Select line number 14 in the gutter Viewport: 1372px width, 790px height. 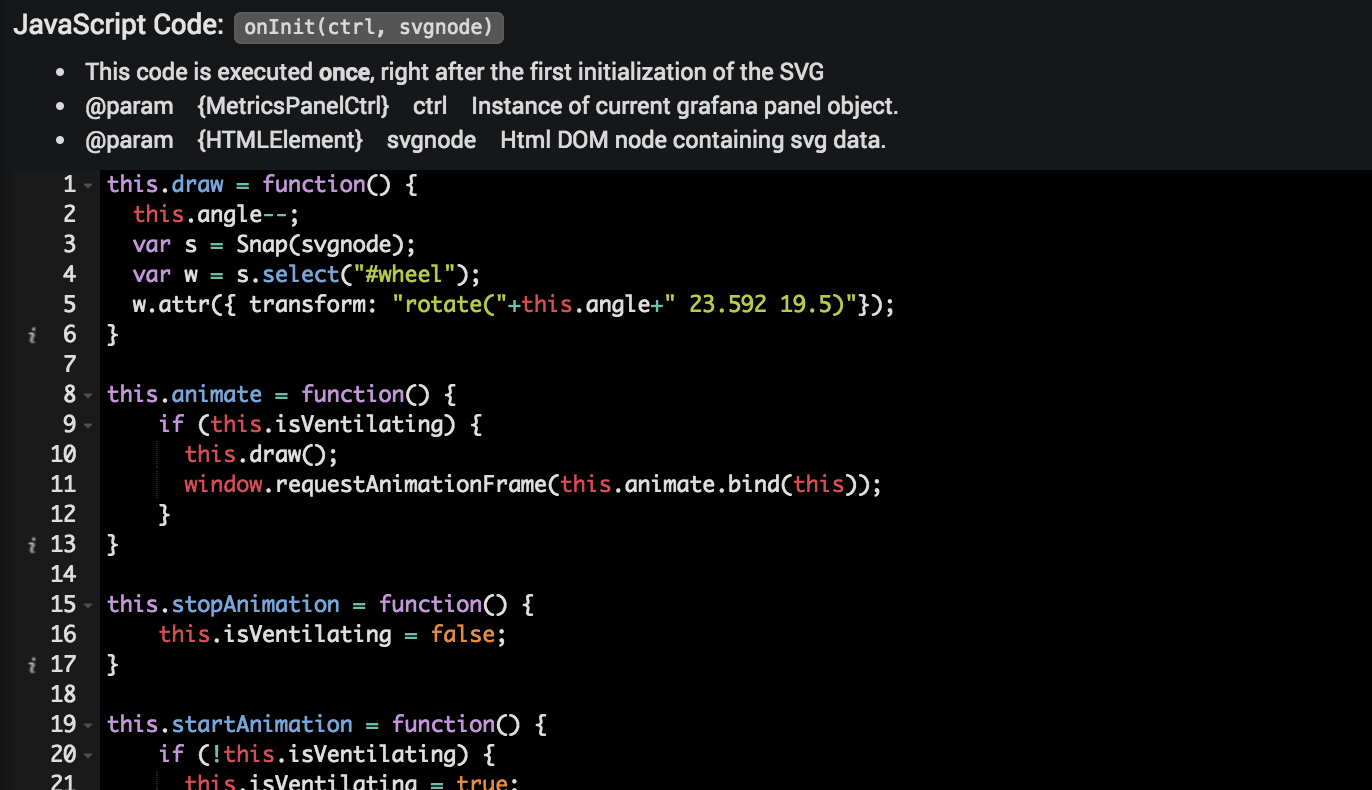click(x=63, y=574)
